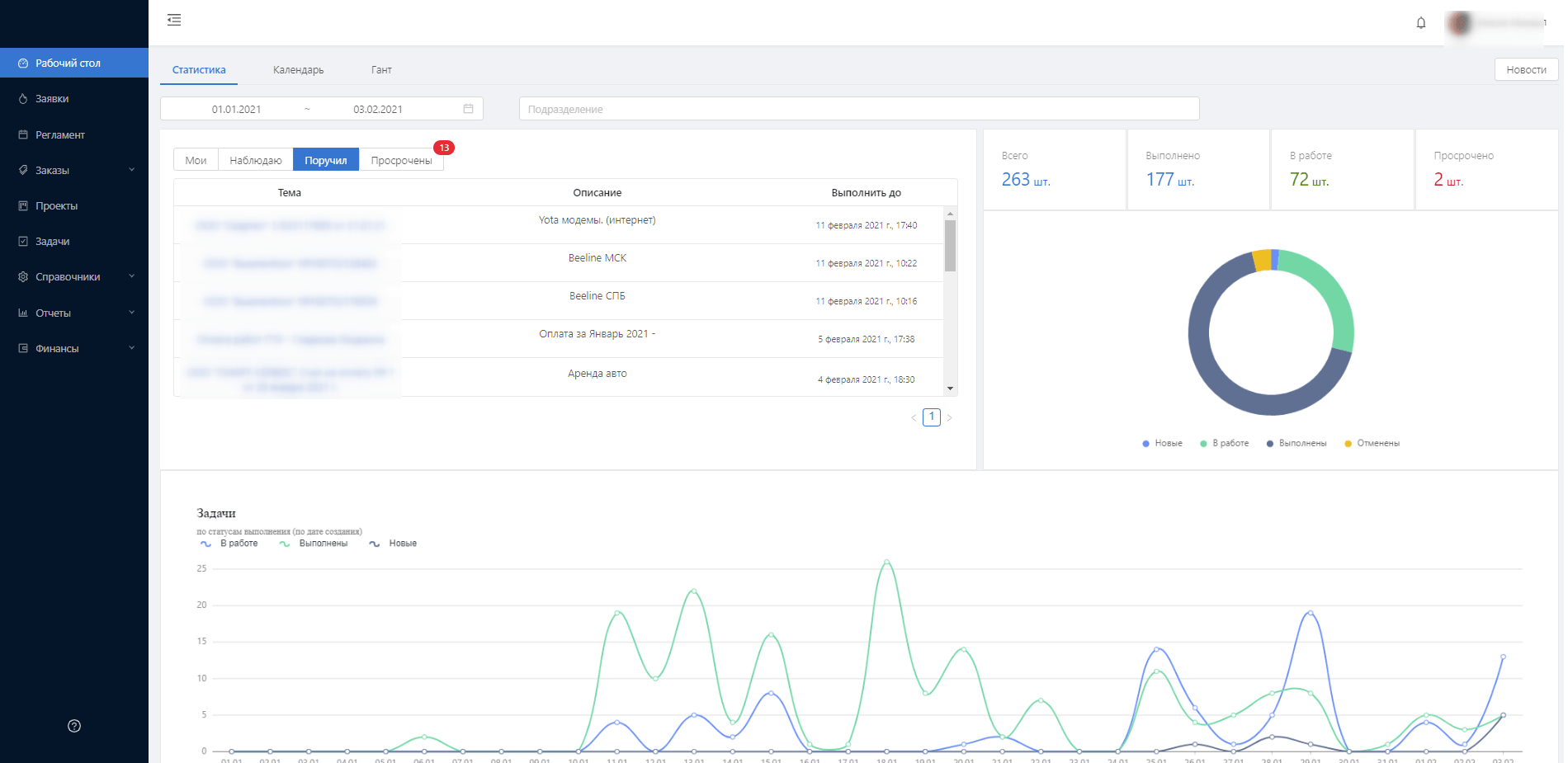Switch to the Статистика tab
1568x763 pixels.
(199, 70)
